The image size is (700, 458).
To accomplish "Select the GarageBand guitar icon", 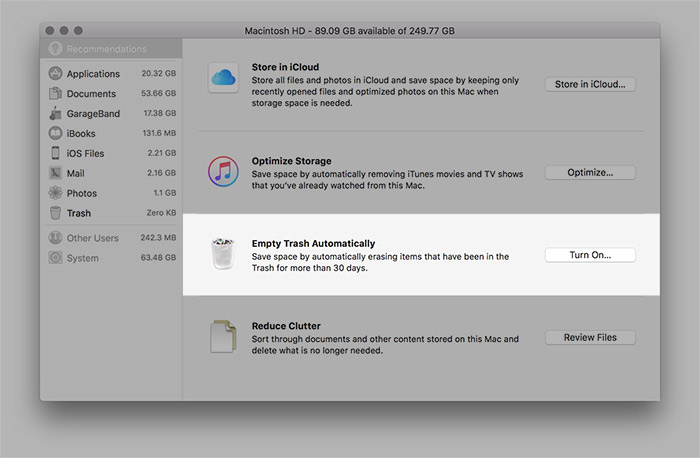I will click(56, 114).
